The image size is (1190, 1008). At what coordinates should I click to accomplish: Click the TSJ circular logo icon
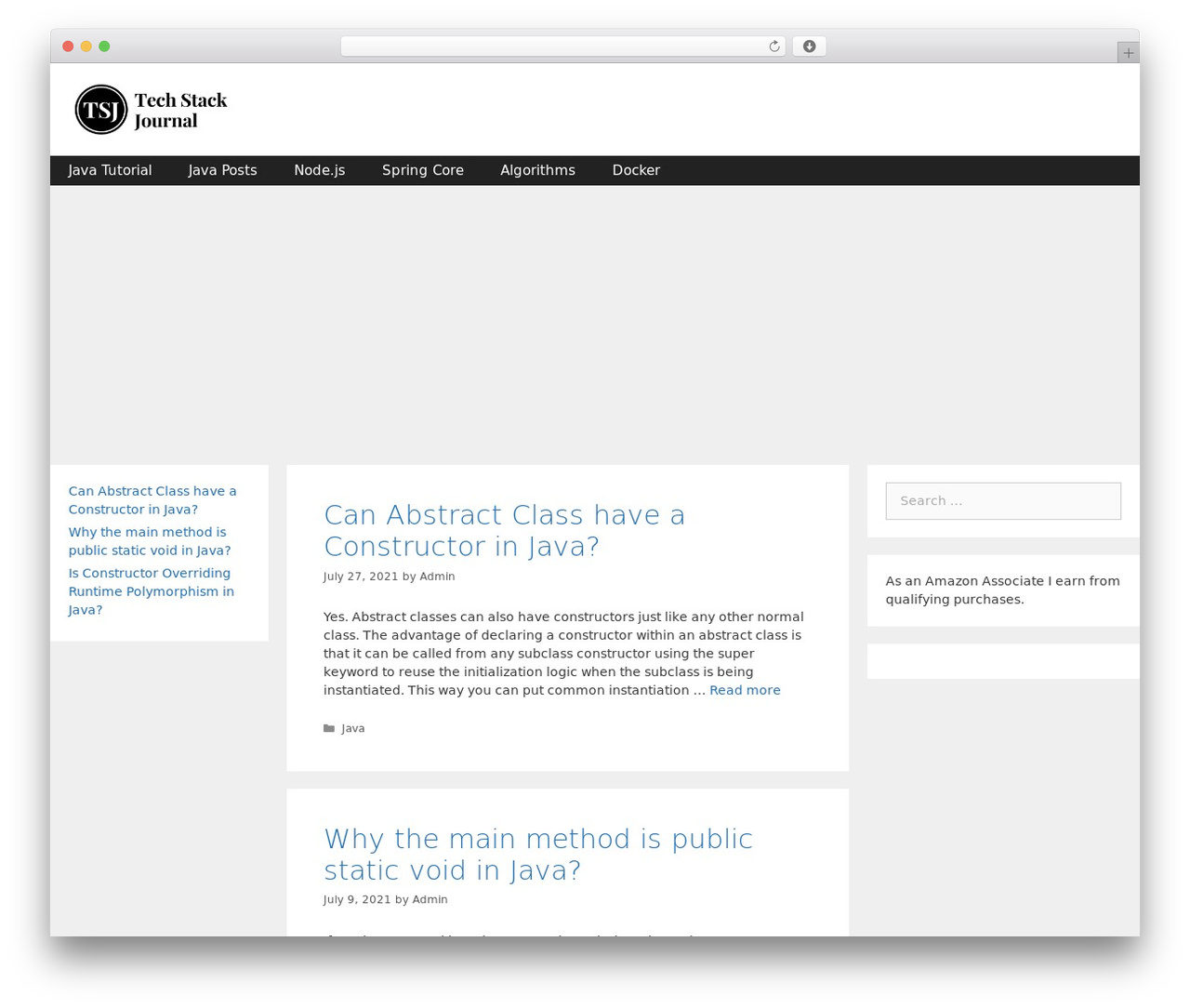tap(100, 110)
